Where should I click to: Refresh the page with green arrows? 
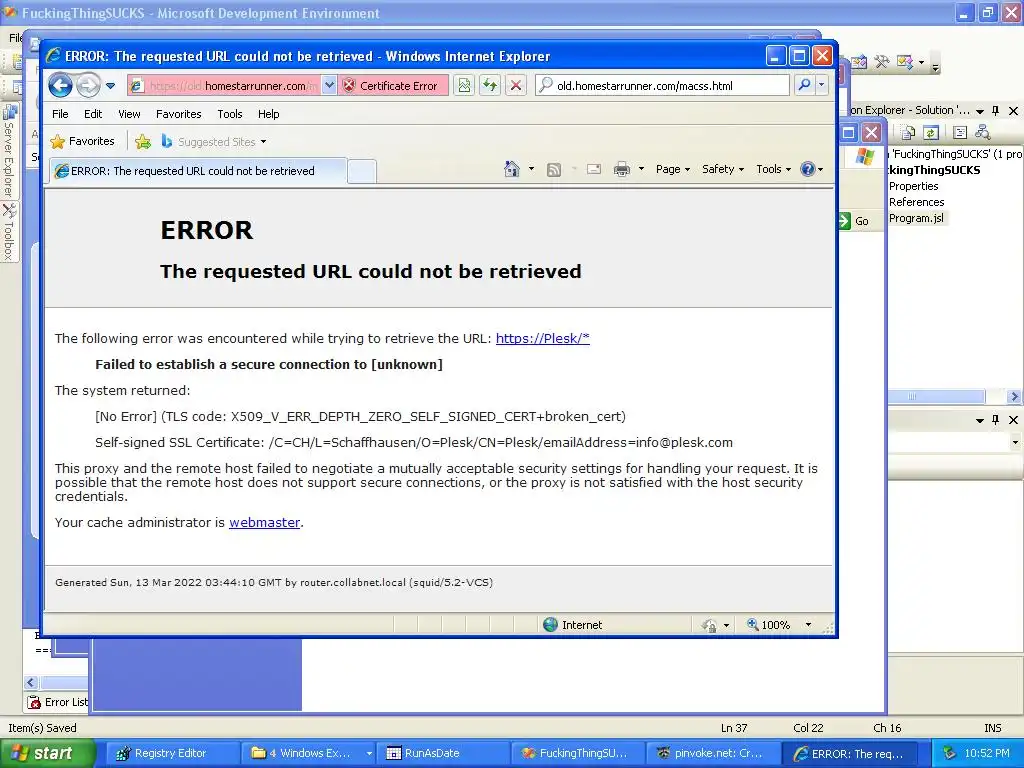tap(490, 86)
